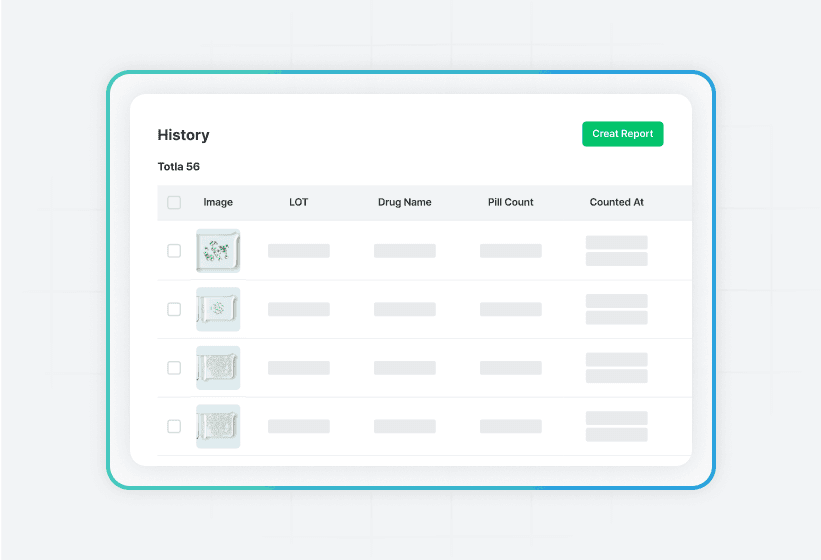Click the Image column header
This screenshot has width=821, height=560.
(x=218, y=202)
